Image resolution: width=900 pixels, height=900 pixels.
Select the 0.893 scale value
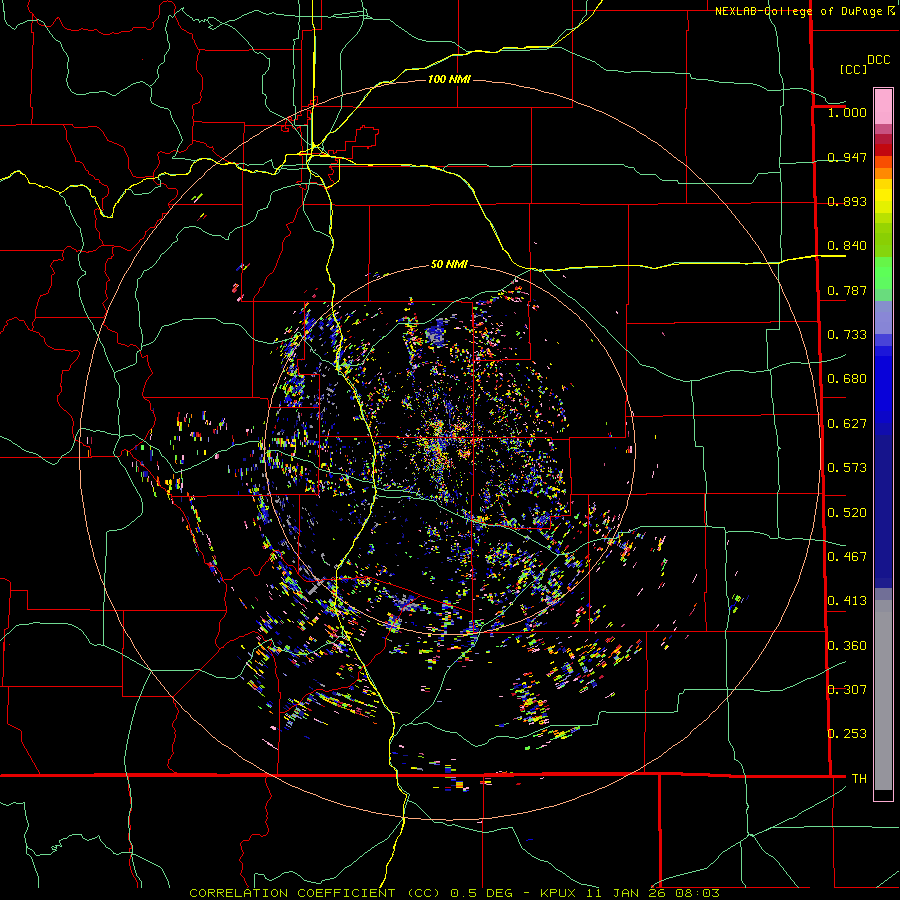click(847, 201)
